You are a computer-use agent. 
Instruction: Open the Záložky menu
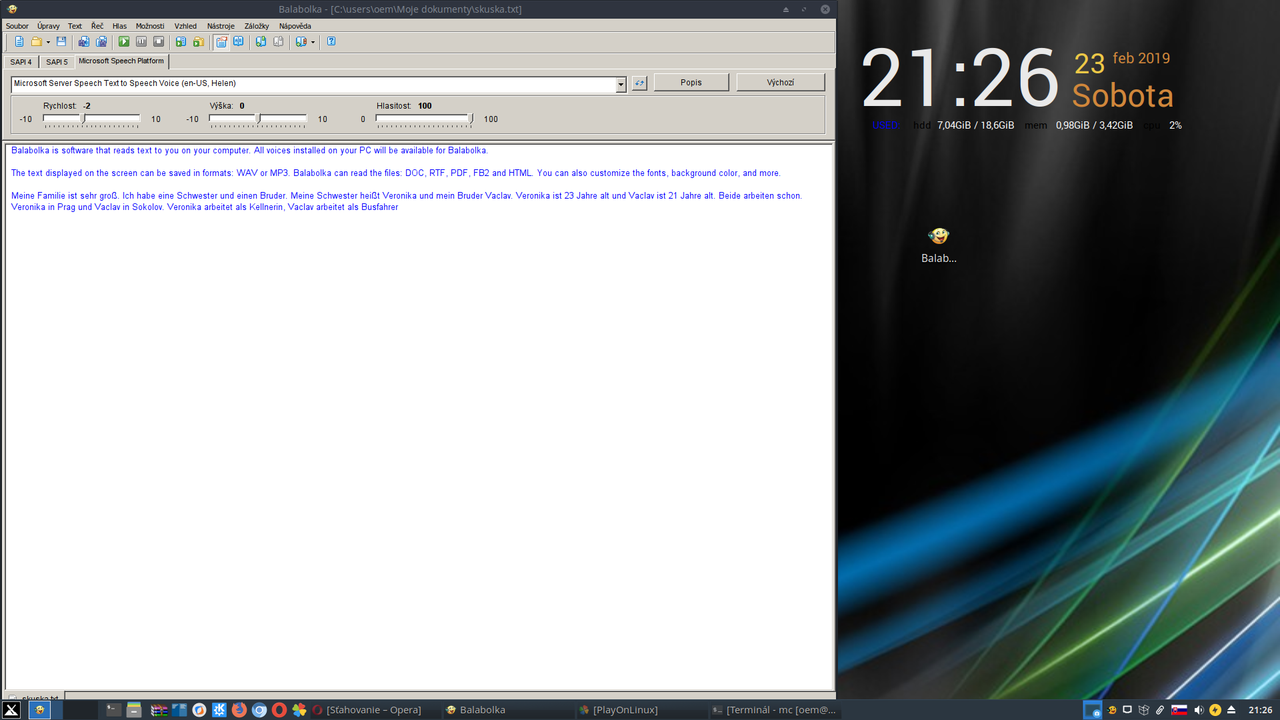tap(257, 26)
